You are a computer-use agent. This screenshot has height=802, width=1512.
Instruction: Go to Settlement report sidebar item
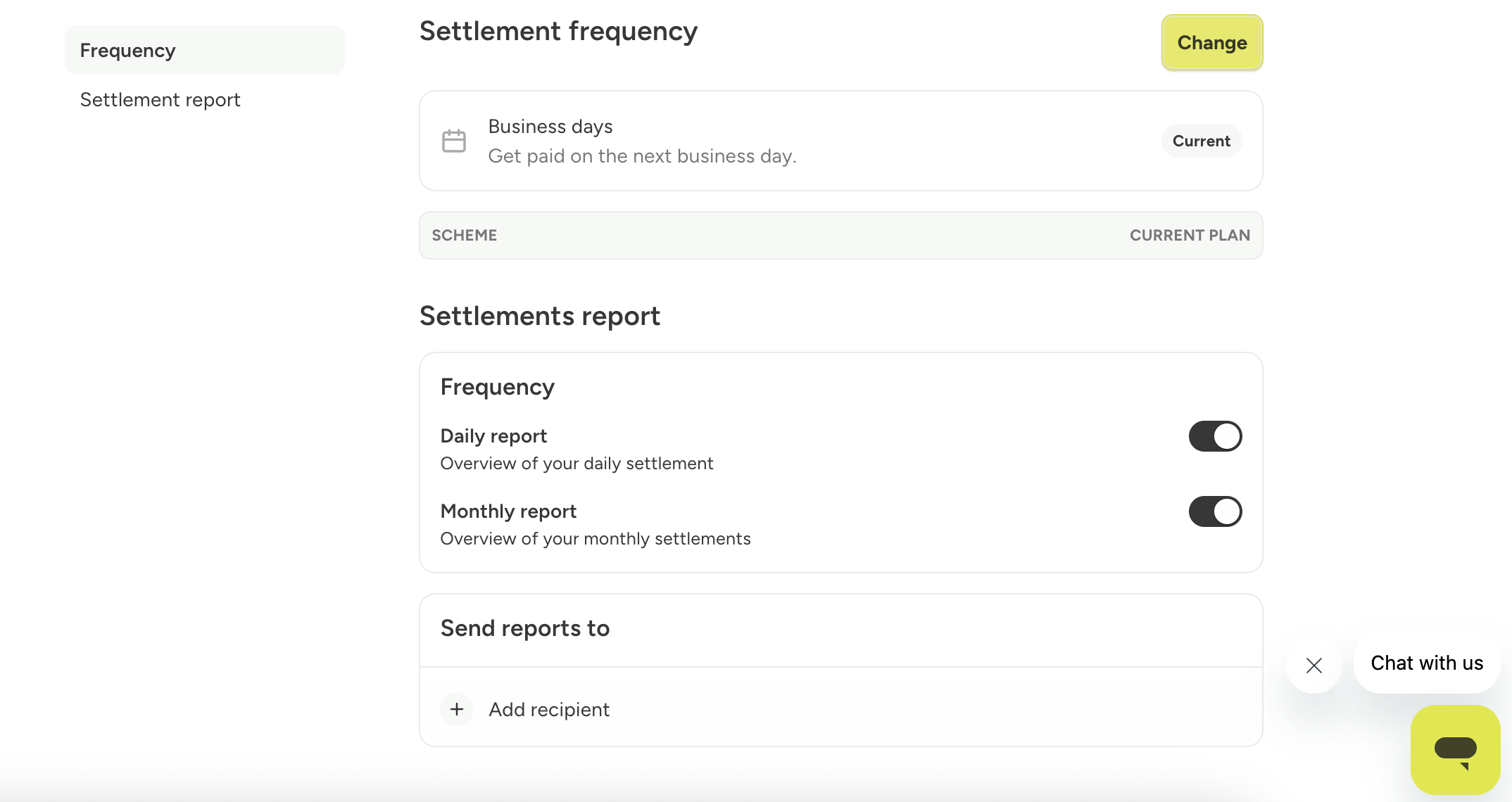[160, 100]
